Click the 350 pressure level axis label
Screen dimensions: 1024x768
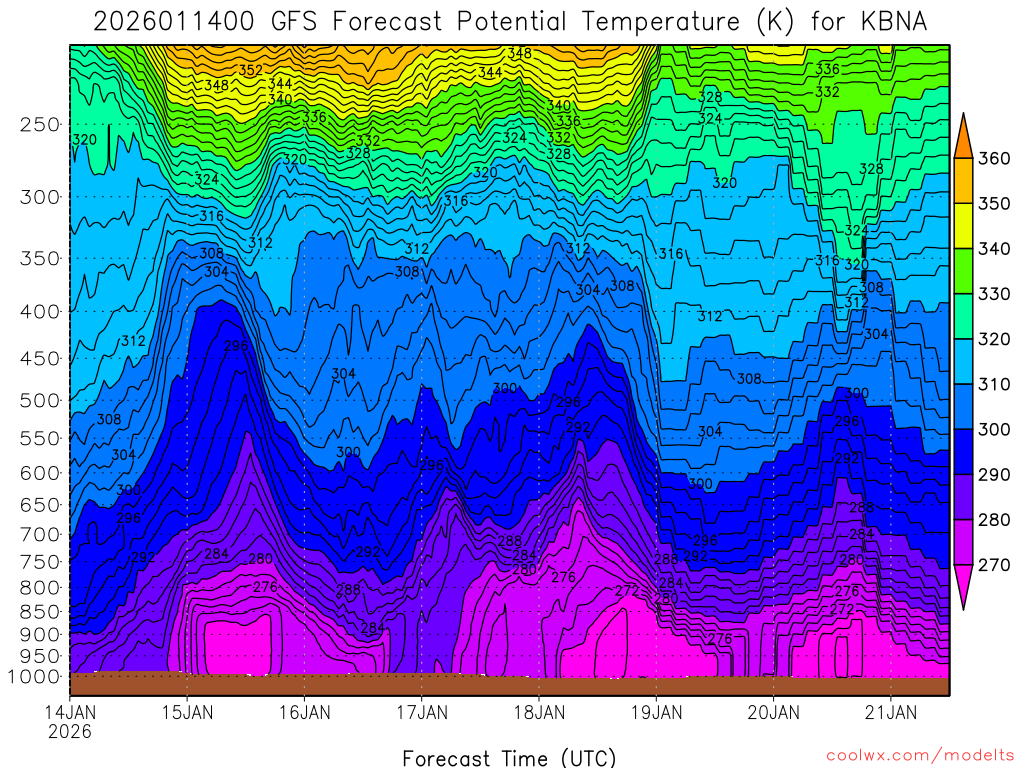[40, 258]
